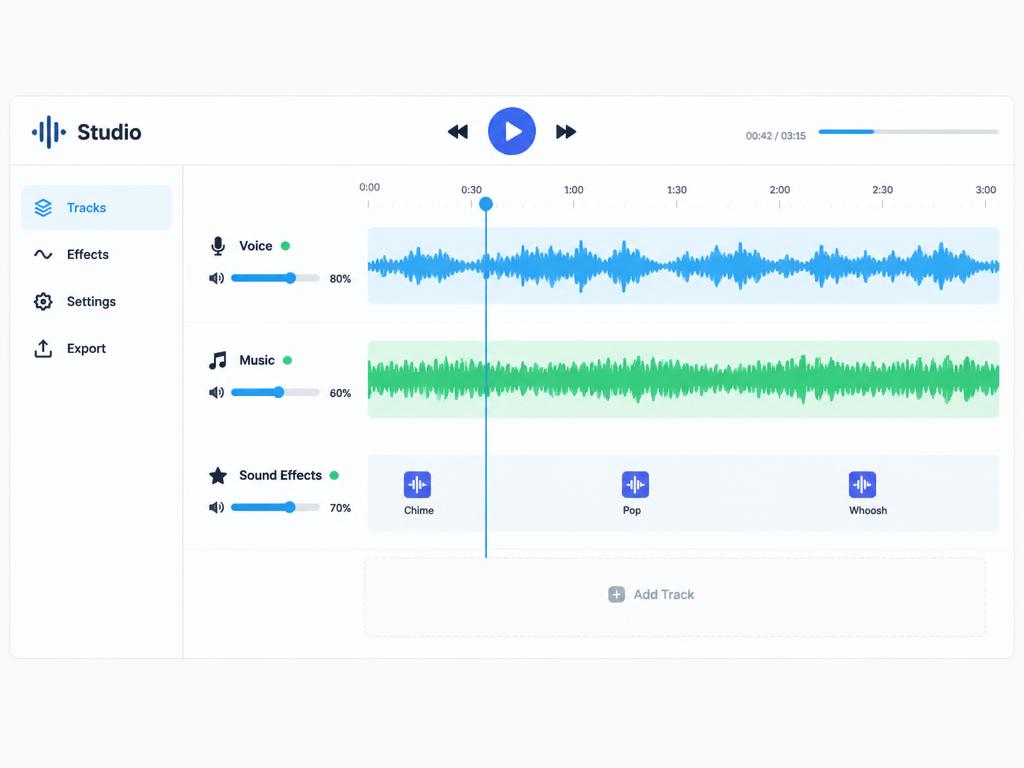Click the Voice microphone icon
Image resolution: width=1024 pixels, height=768 pixels.
click(218, 246)
